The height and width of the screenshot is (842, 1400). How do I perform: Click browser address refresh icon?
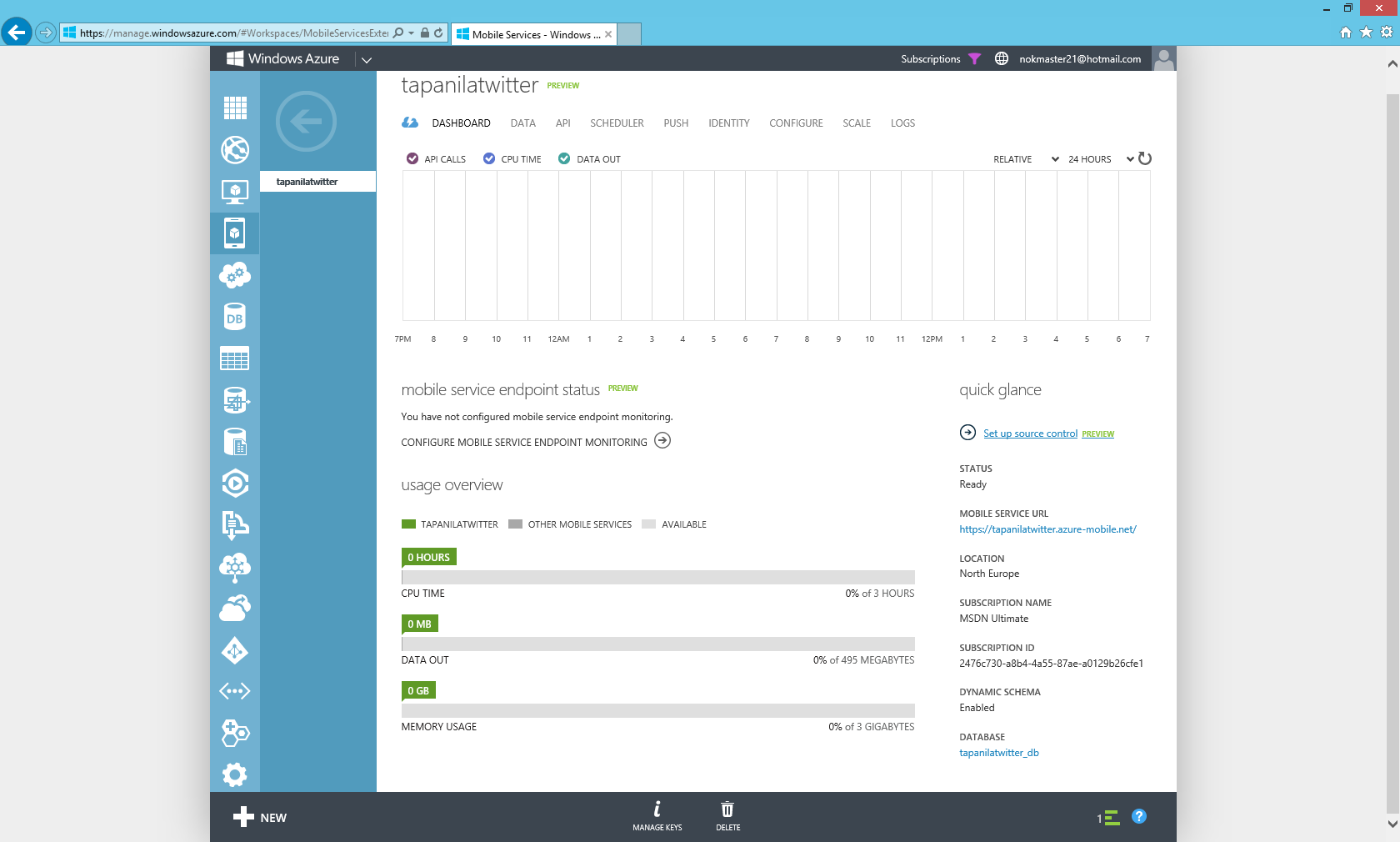[x=438, y=33]
